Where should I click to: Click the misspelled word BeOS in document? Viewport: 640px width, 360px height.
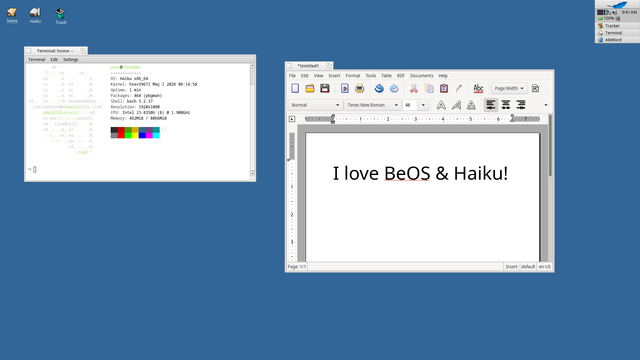coord(407,173)
